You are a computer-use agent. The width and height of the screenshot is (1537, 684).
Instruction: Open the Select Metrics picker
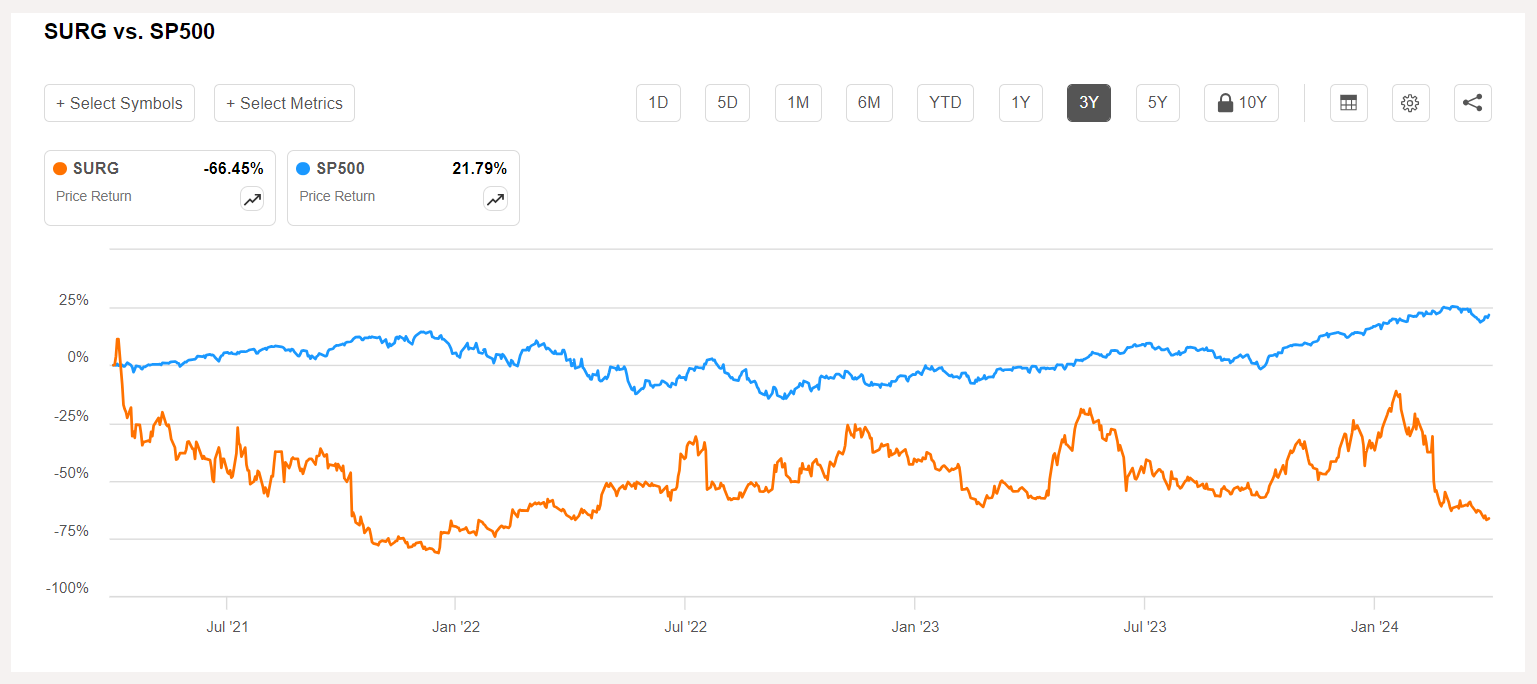click(x=284, y=103)
